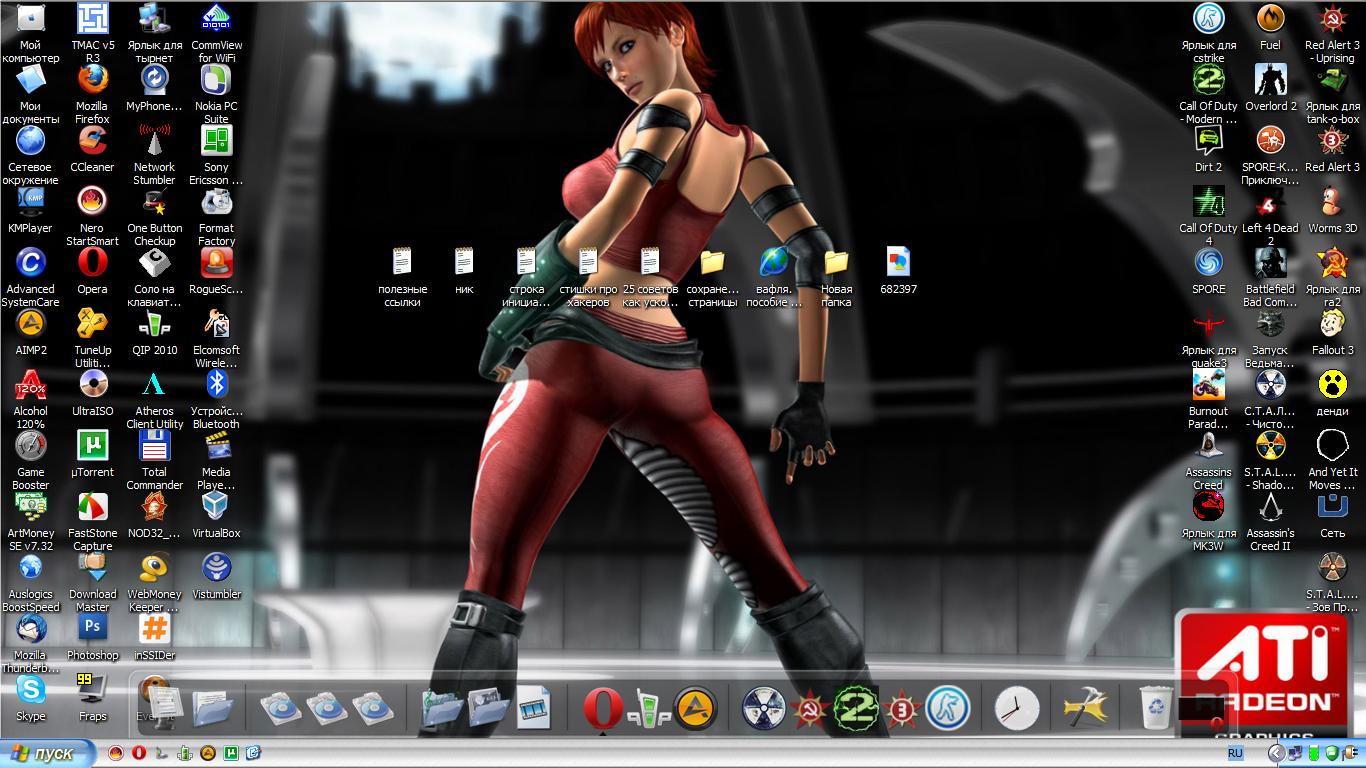Launch Counter-Strike from the dock
This screenshot has width=1366, height=768.
pyautogui.click(x=947, y=708)
